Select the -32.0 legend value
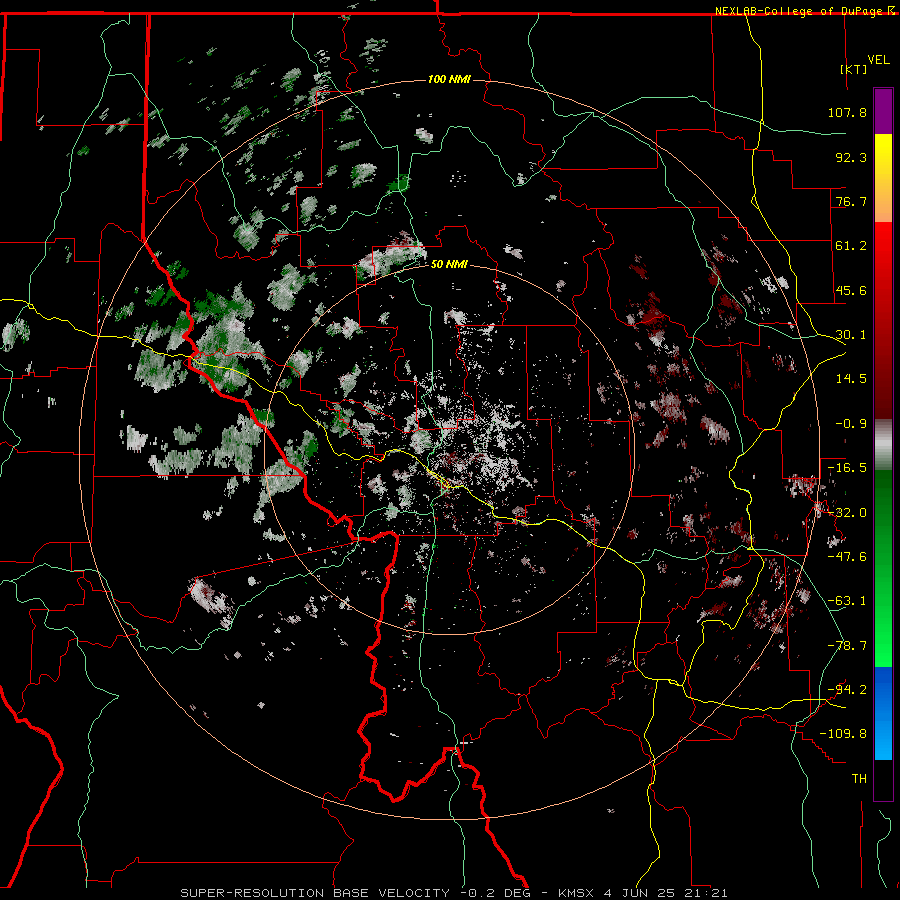The height and width of the screenshot is (900, 900). pyautogui.click(x=847, y=513)
